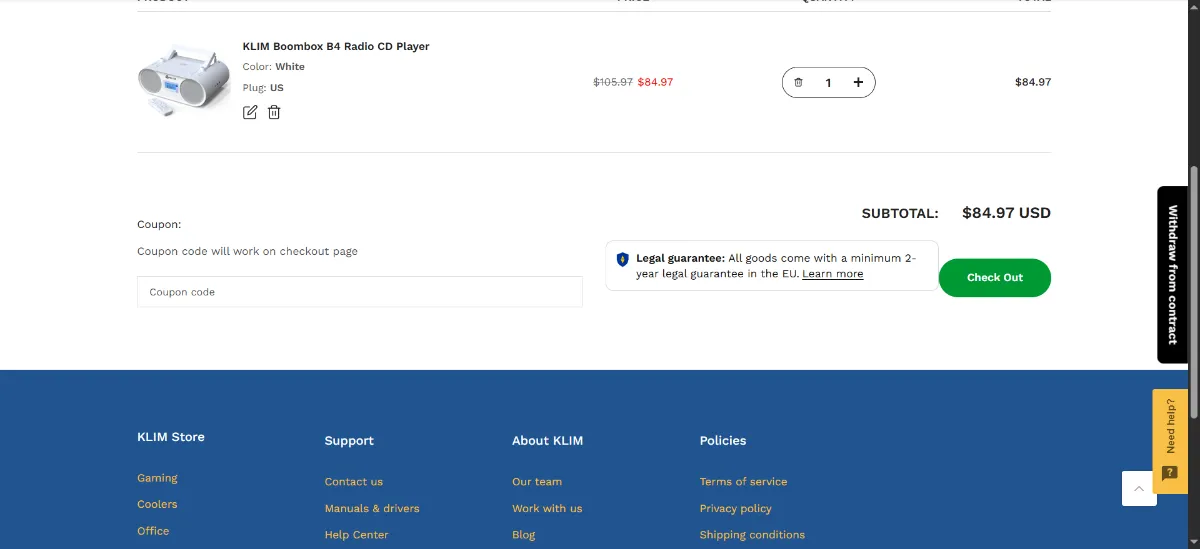Open KLIM Boombox B4 Radio CD Player title

pyautogui.click(x=336, y=46)
